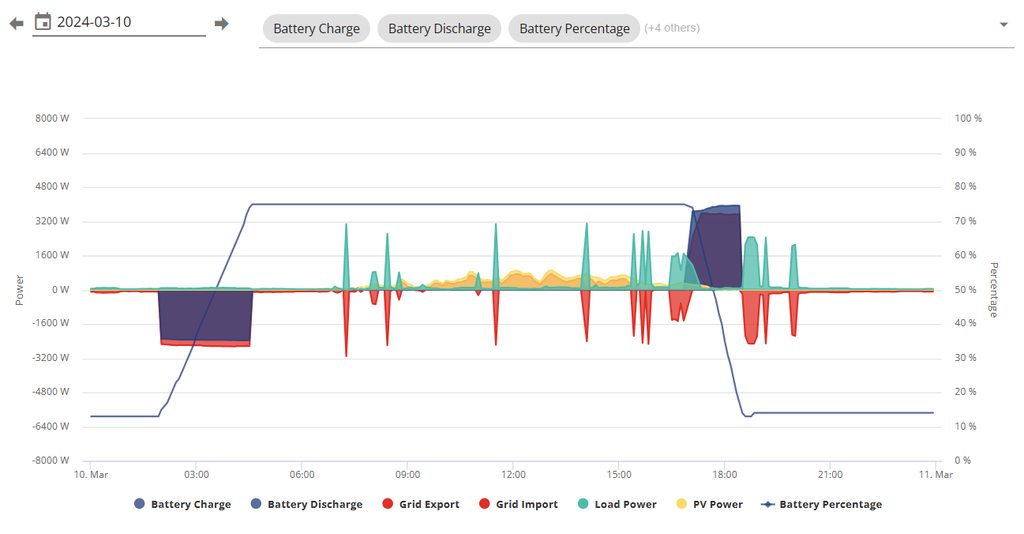
Task: Hide Grid Import series via legend
Action: tap(526, 505)
